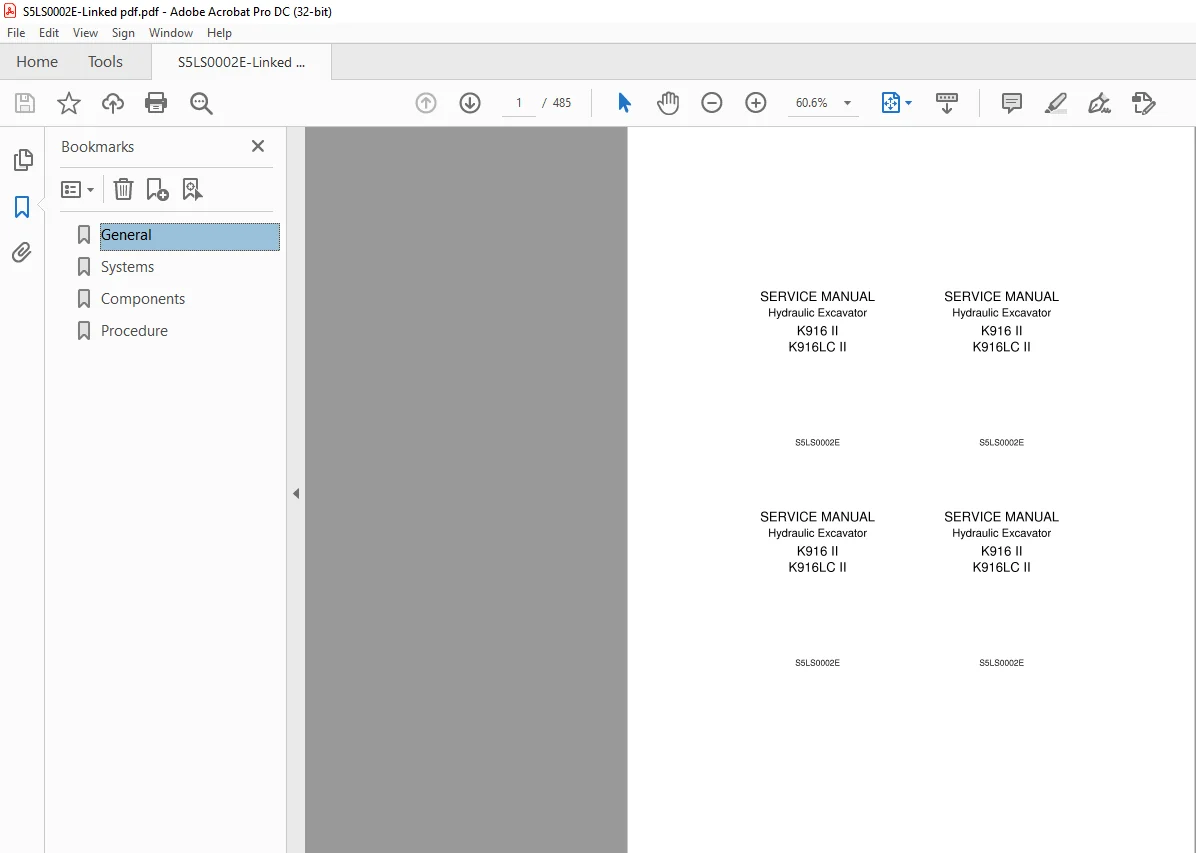Switch to the Tools tab
1196x853 pixels.
click(x=105, y=62)
